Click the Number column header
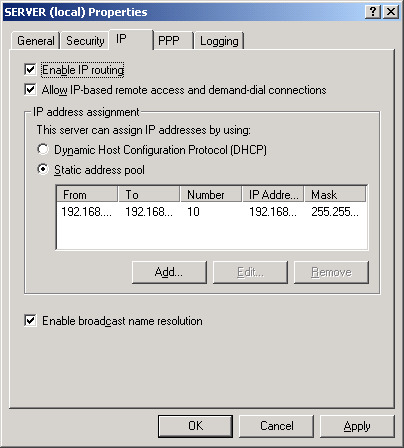 (211, 194)
